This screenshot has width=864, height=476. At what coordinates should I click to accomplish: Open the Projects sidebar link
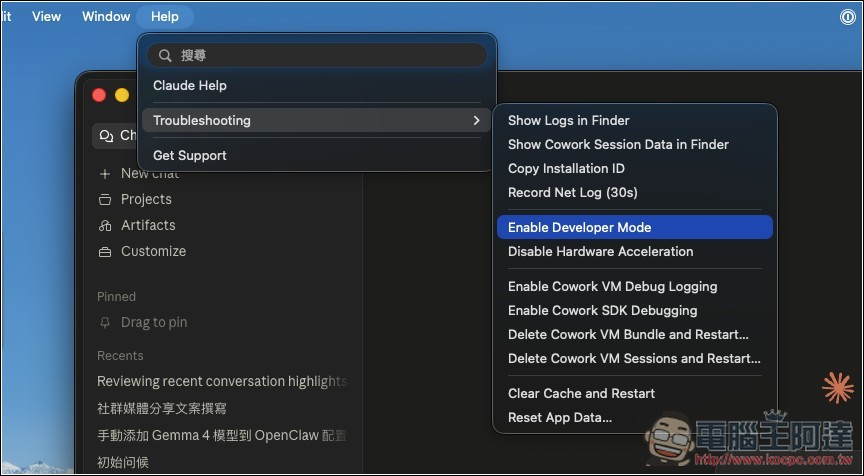[x=146, y=199]
